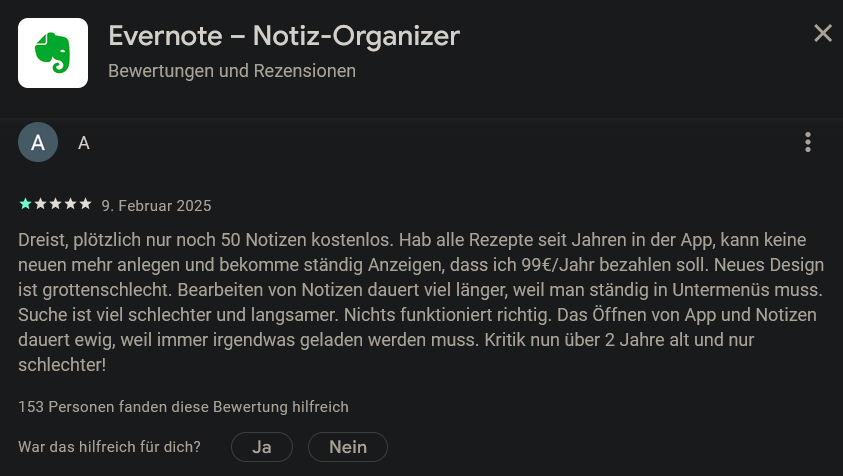Viewport: 843px width, 476px height.
Task: Click the Evernote – Notiz-Organizer title
Action: point(284,36)
